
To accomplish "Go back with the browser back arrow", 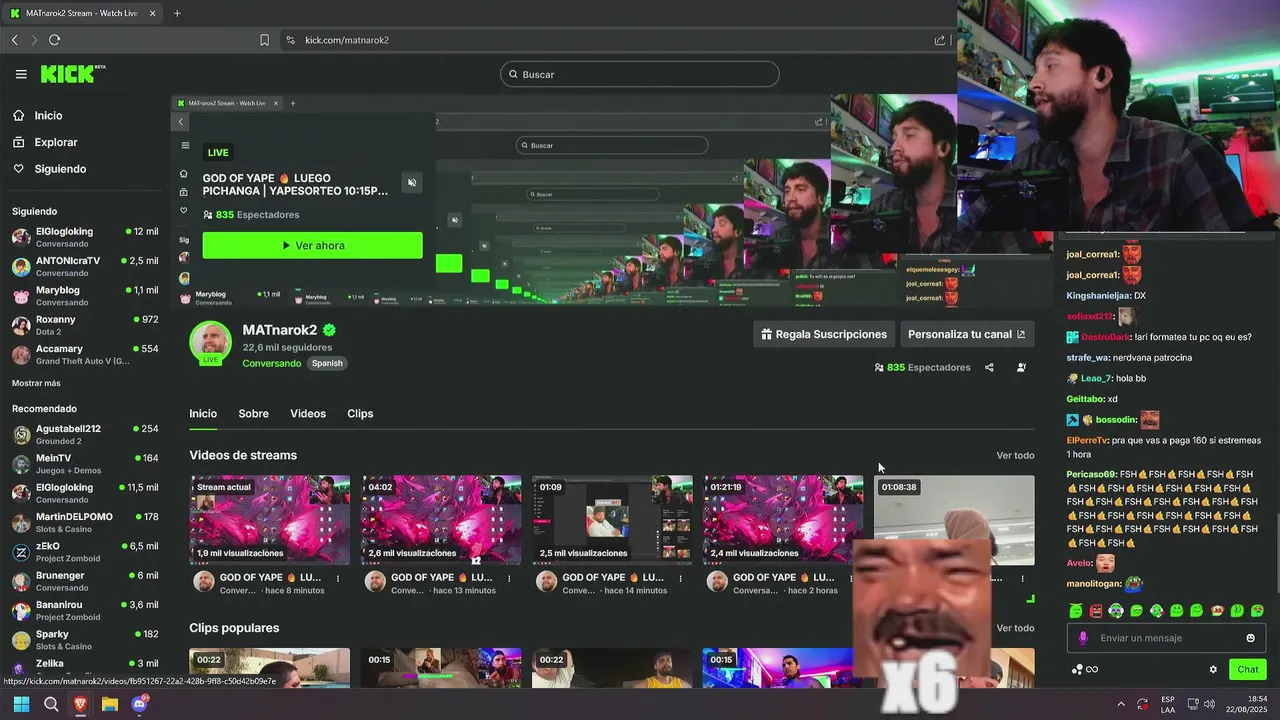I will pyautogui.click(x=14, y=40).
